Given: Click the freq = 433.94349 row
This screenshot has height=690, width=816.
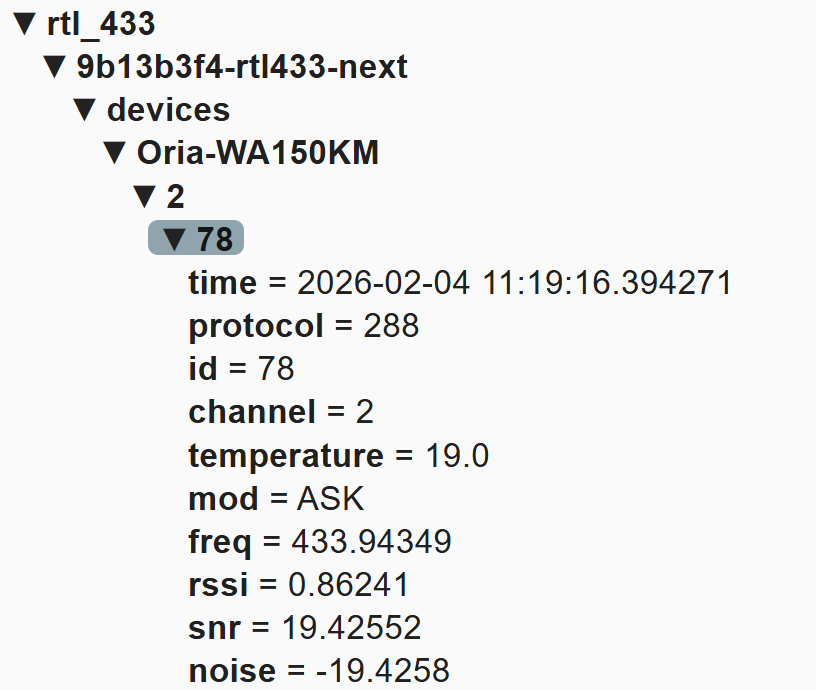Looking at the screenshot, I should (x=319, y=542).
